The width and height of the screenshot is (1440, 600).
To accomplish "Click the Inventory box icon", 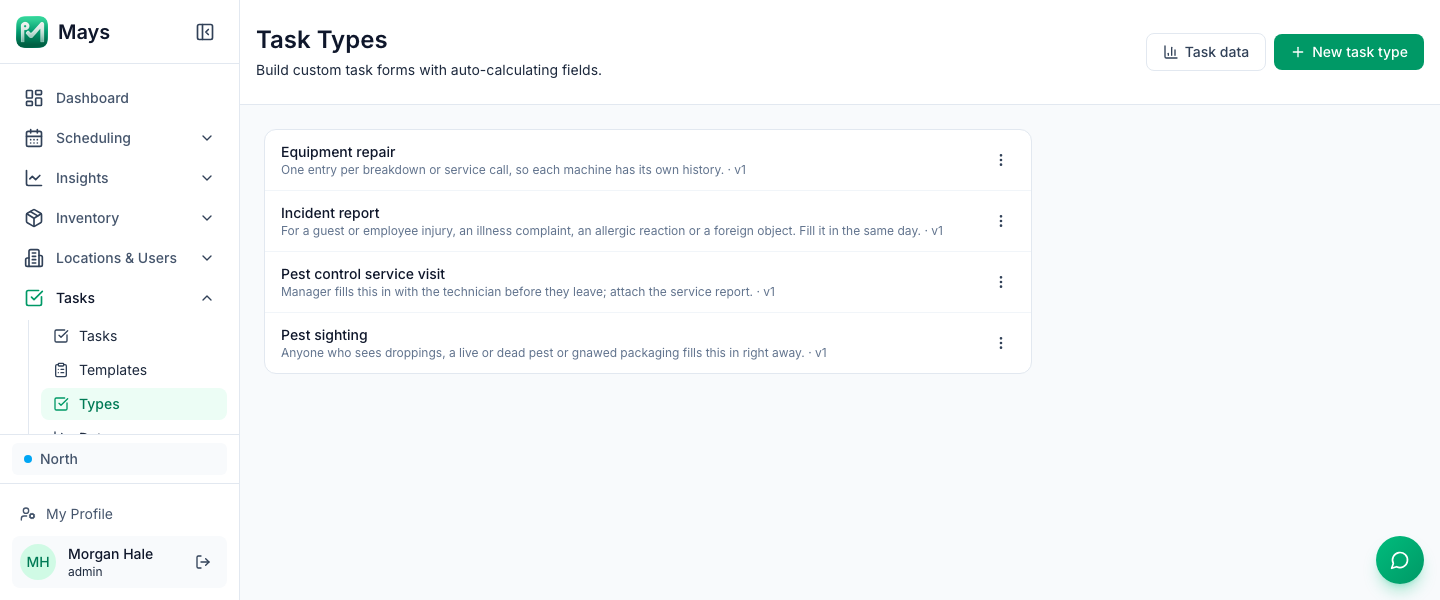I will pyautogui.click(x=34, y=218).
